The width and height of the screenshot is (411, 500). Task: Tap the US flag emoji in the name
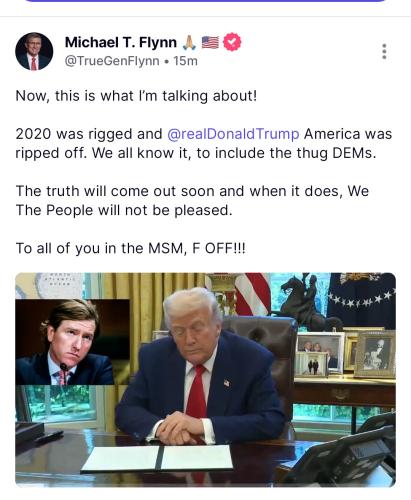pos(210,42)
